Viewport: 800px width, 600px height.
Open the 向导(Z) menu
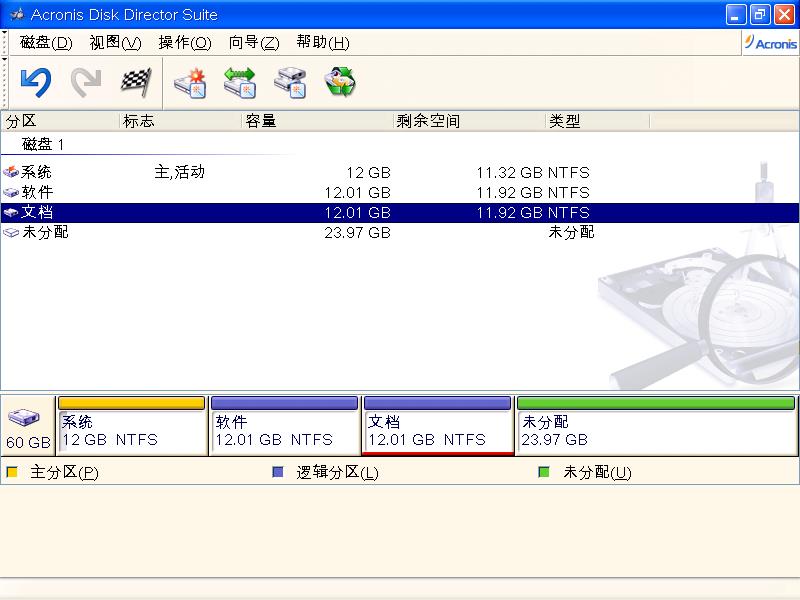(254, 42)
